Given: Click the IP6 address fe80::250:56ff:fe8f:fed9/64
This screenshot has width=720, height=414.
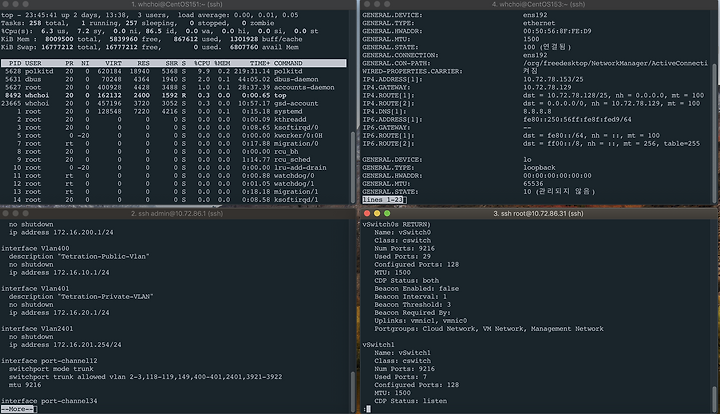Looking at the screenshot, I should 577,119.
